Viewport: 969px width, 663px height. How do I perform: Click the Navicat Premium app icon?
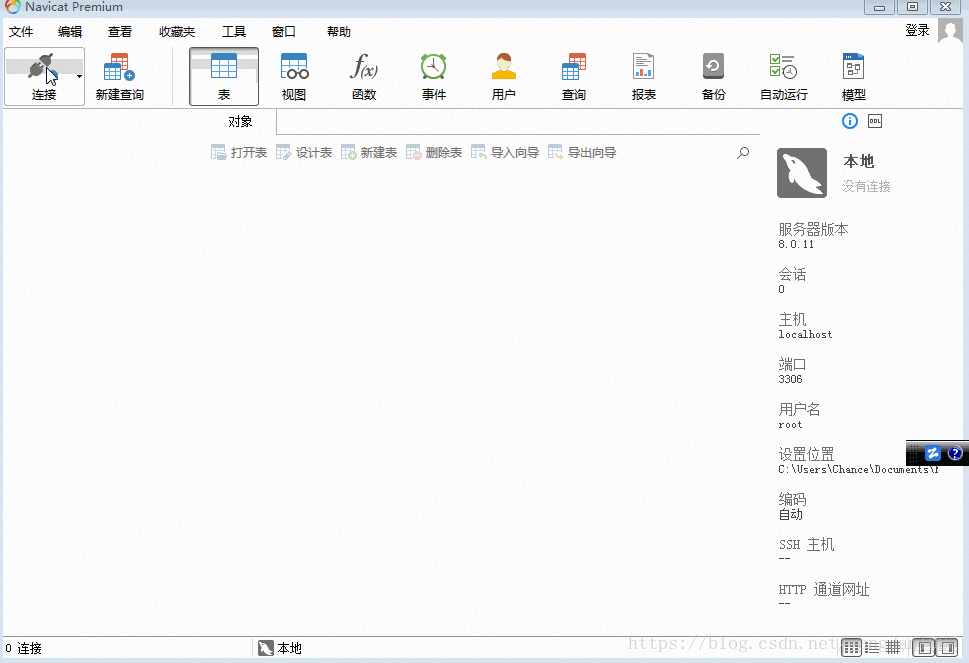coord(12,7)
